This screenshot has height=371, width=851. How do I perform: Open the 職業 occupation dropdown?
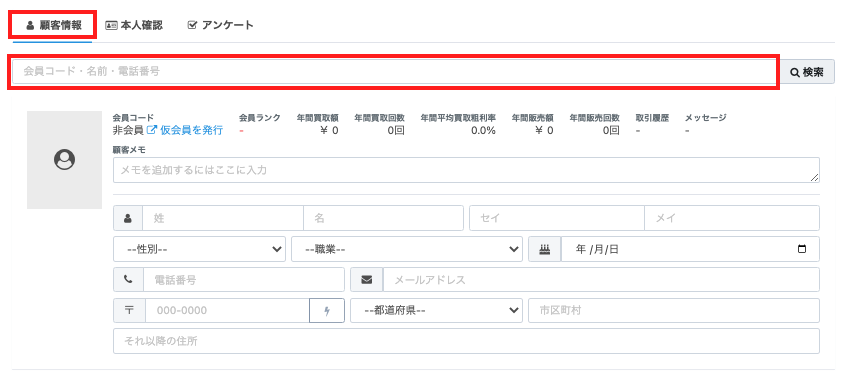pyautogui.click(x=407, y=249)
